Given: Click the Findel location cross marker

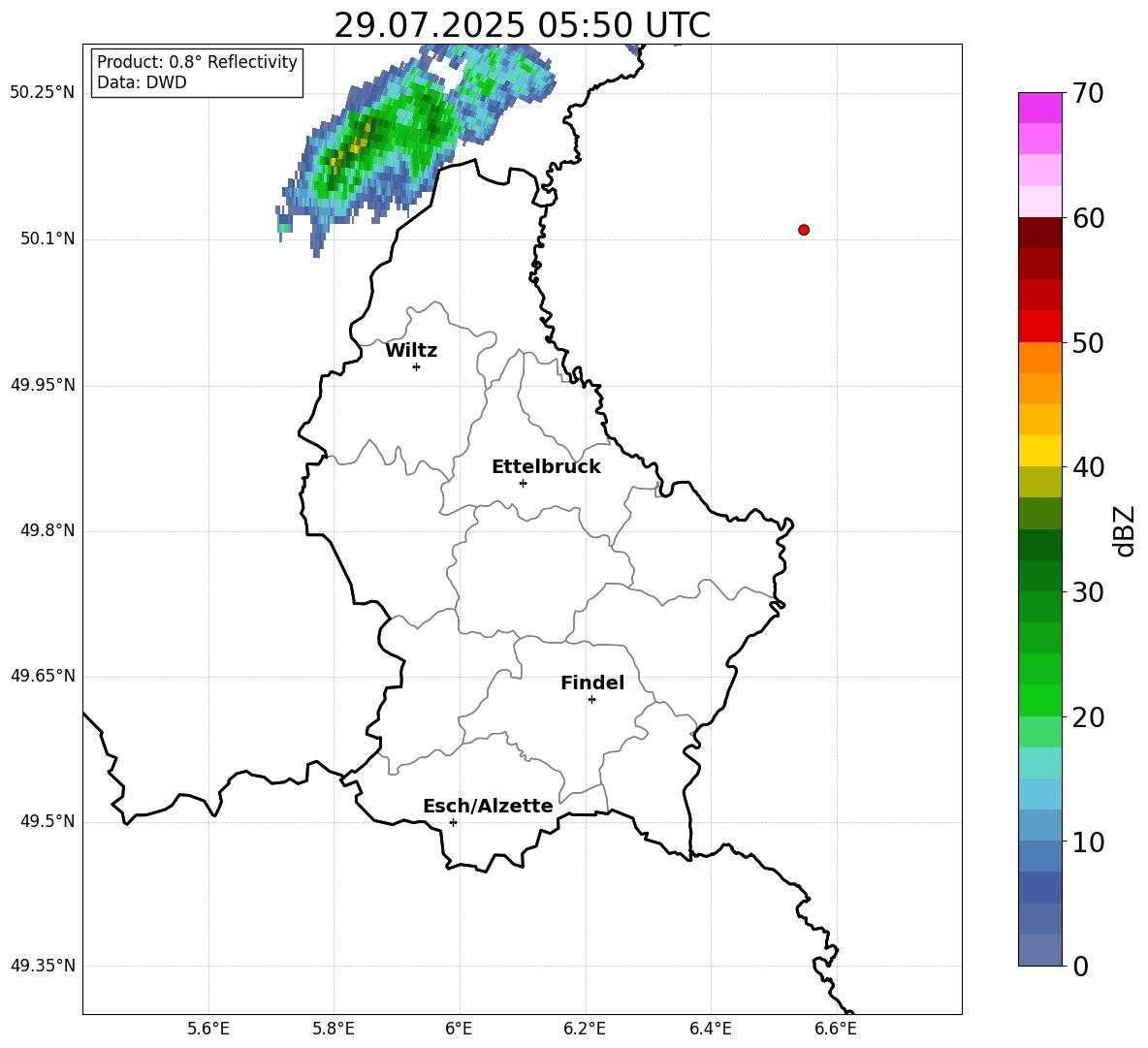Looking at the screenshot, I should (591, 700).
